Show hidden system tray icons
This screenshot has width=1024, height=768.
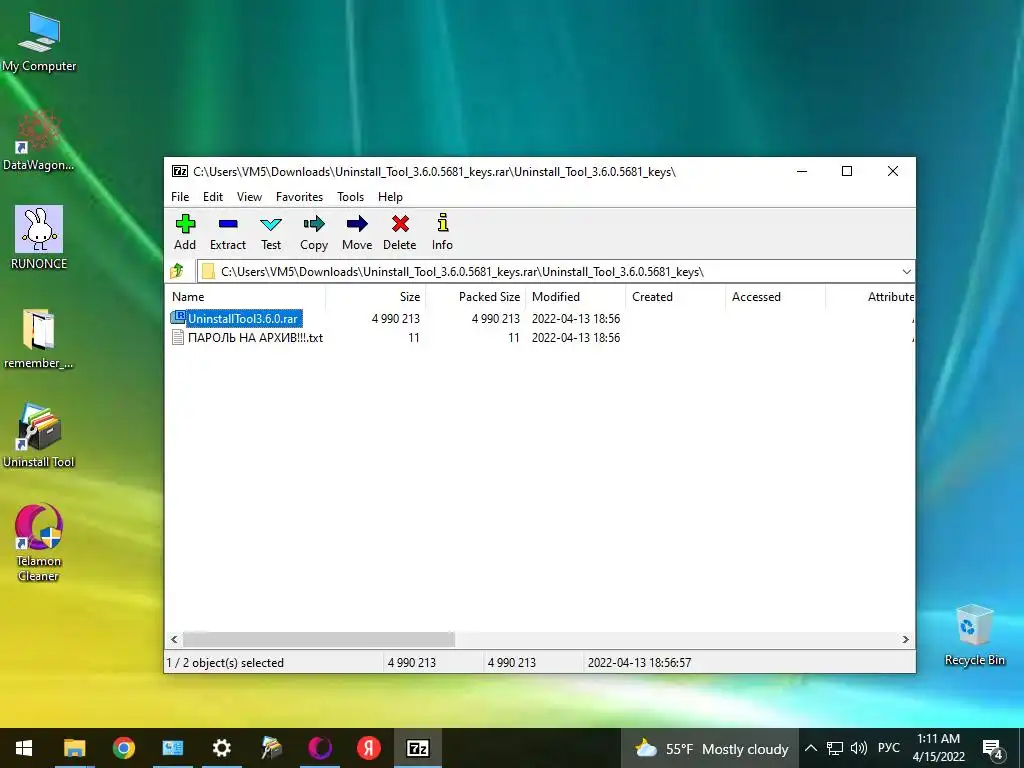point(810,748)
